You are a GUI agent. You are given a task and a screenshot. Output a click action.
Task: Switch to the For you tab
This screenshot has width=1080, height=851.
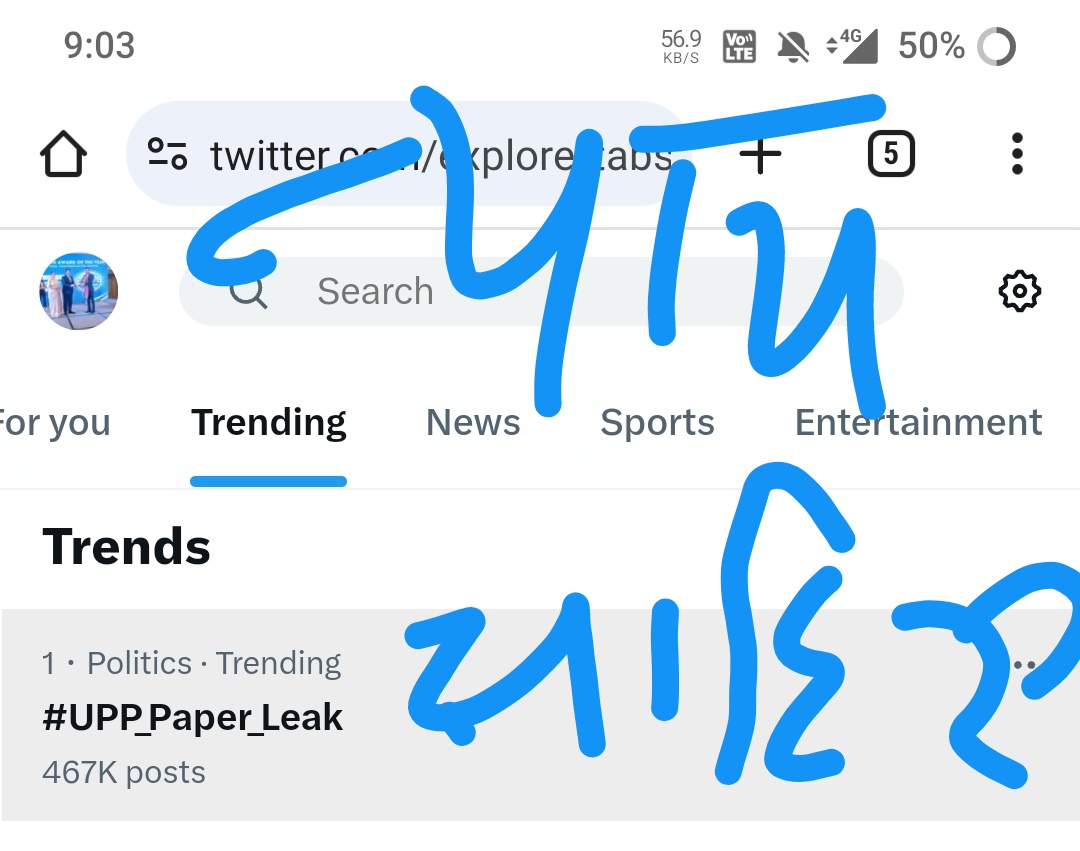[54, 422]
